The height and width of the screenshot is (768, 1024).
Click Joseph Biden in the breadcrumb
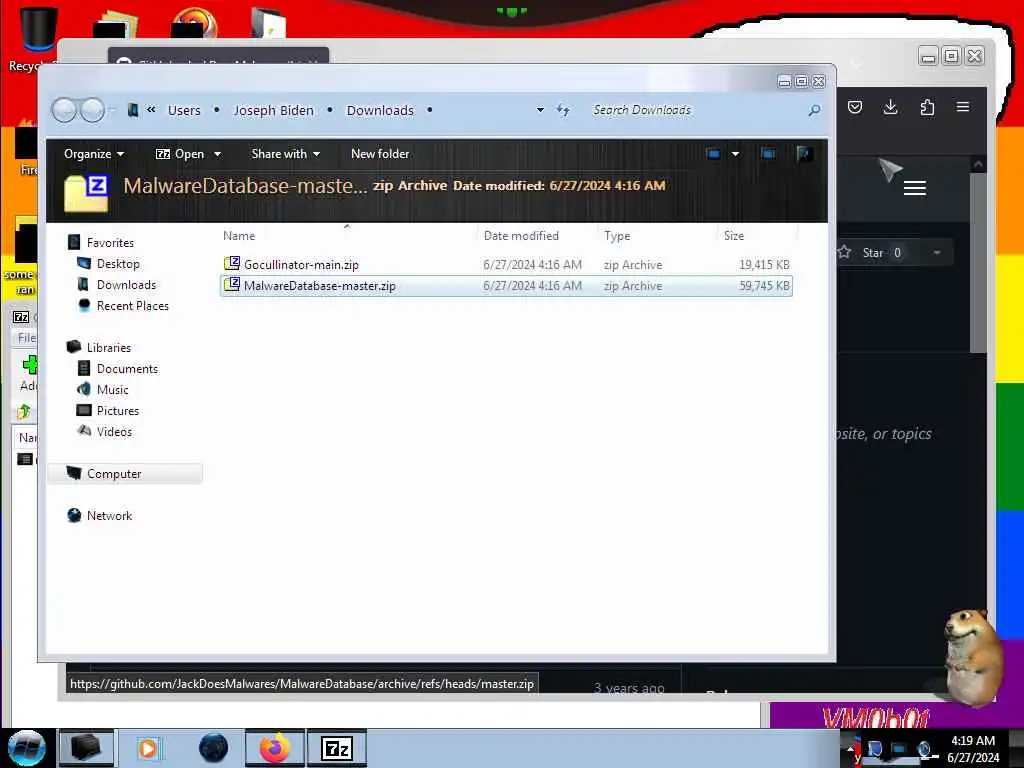coord(274,110)
